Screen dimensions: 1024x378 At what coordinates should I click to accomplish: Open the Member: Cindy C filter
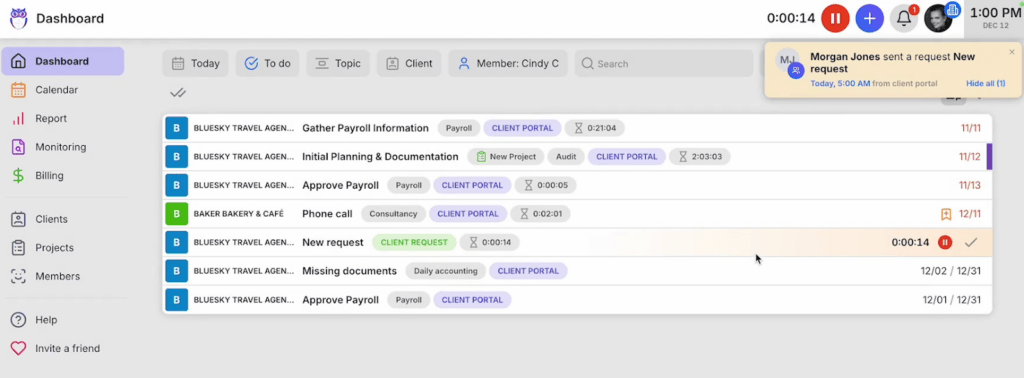tap(508, 63)
